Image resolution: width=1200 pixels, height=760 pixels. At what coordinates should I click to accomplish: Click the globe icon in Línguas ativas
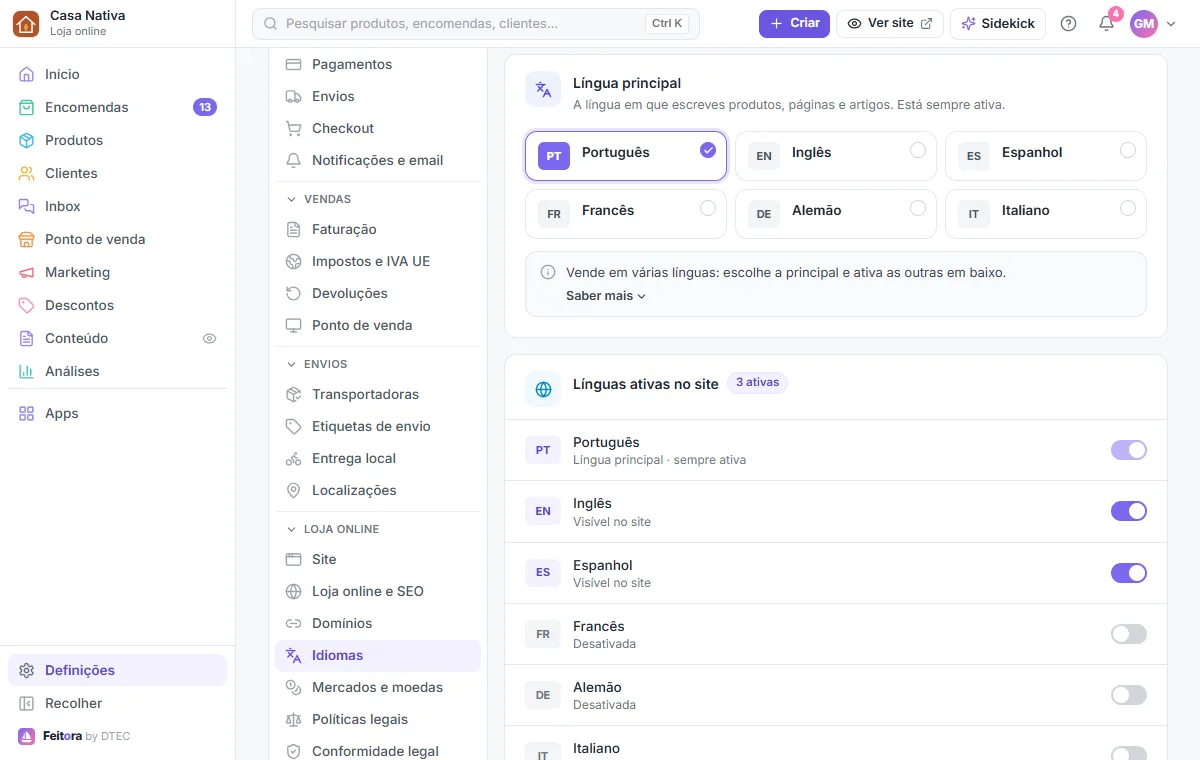click(x=543, y=389)
